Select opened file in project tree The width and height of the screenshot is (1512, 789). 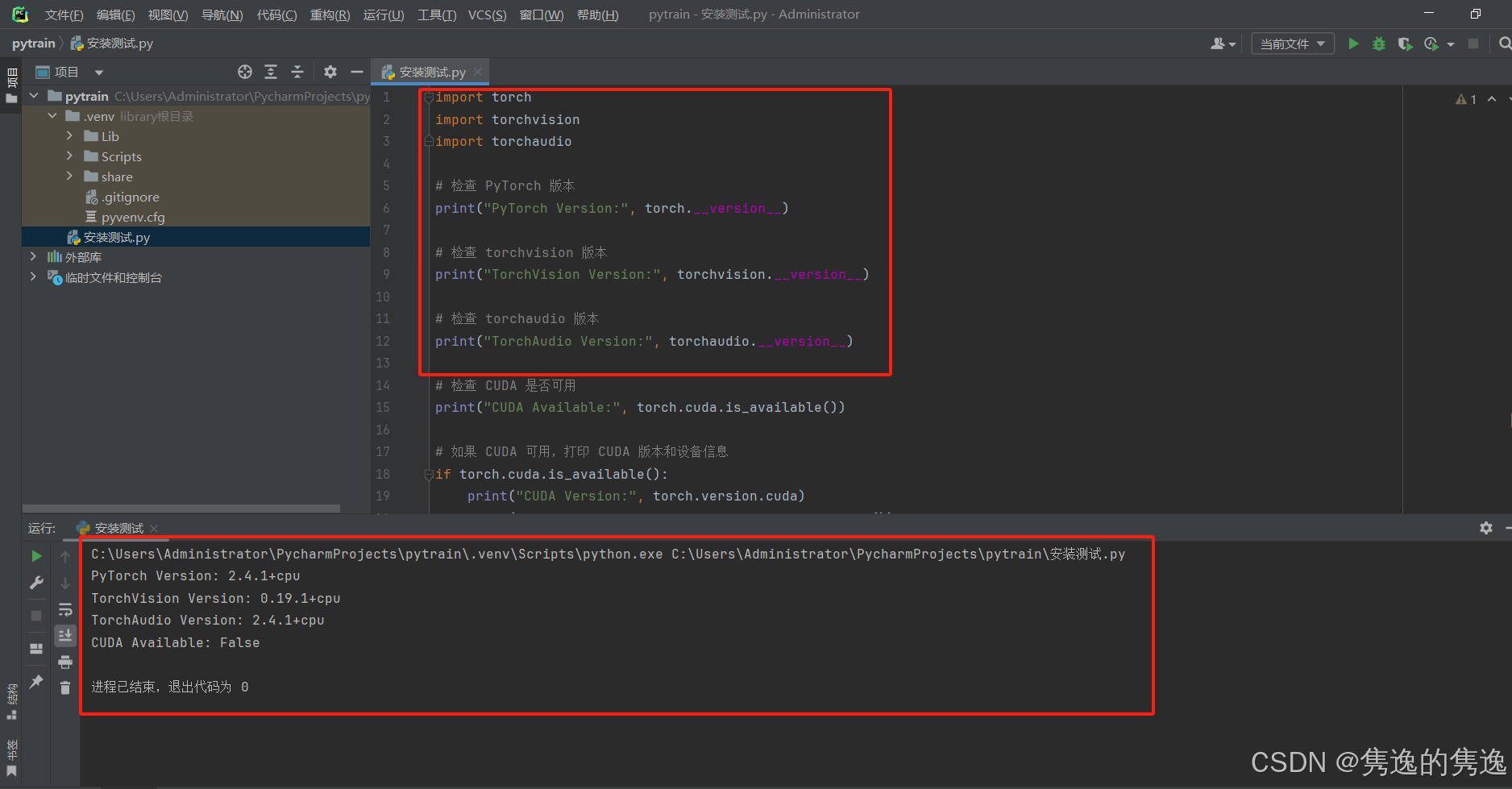pos(244,72)
